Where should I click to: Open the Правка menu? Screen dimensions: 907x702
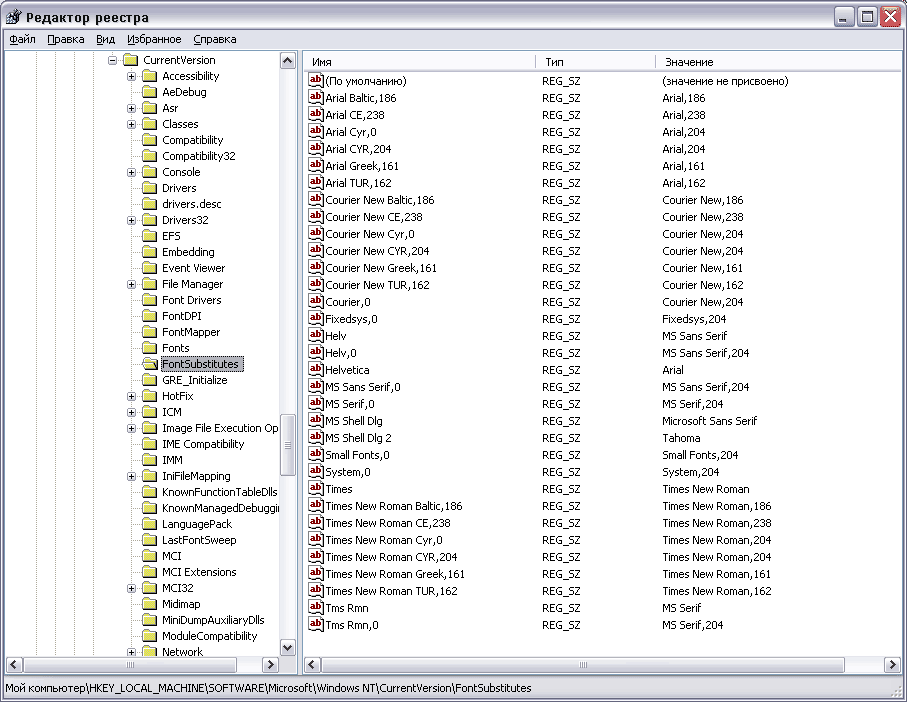pos(65,39)
